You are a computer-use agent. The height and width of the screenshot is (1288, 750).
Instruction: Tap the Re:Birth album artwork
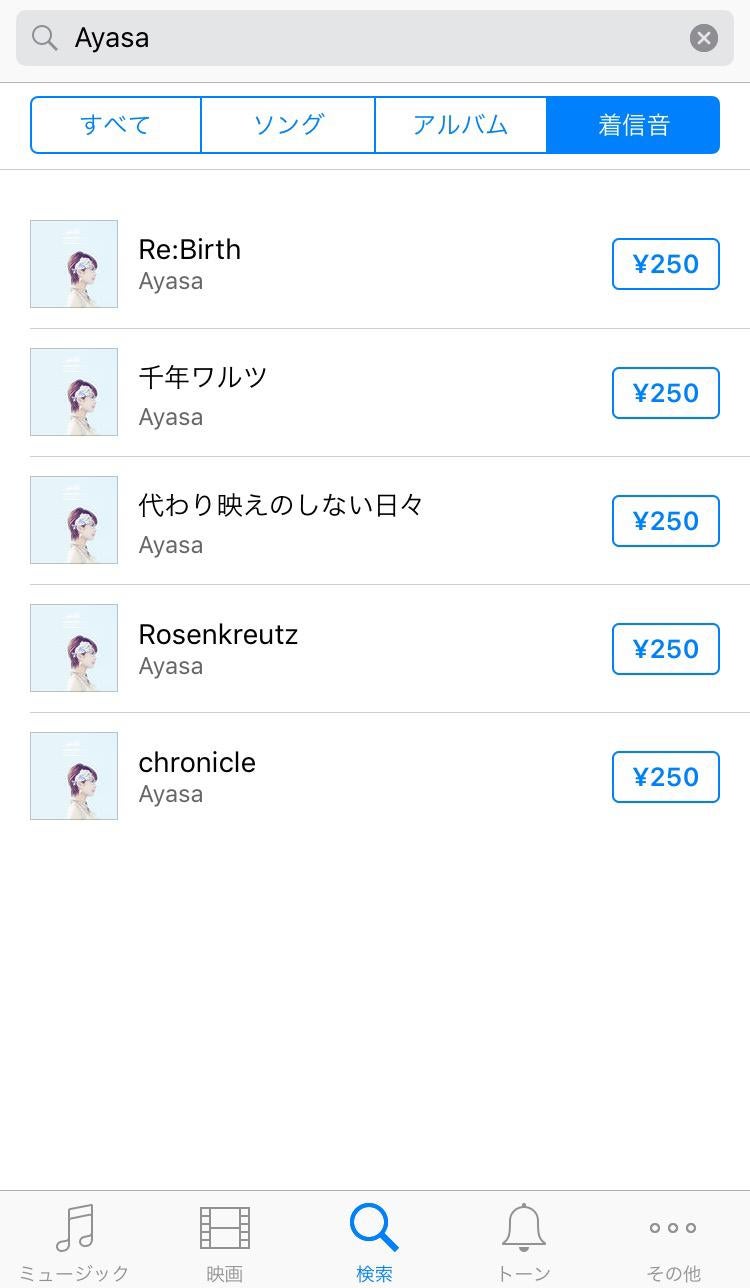pos(74,264)
